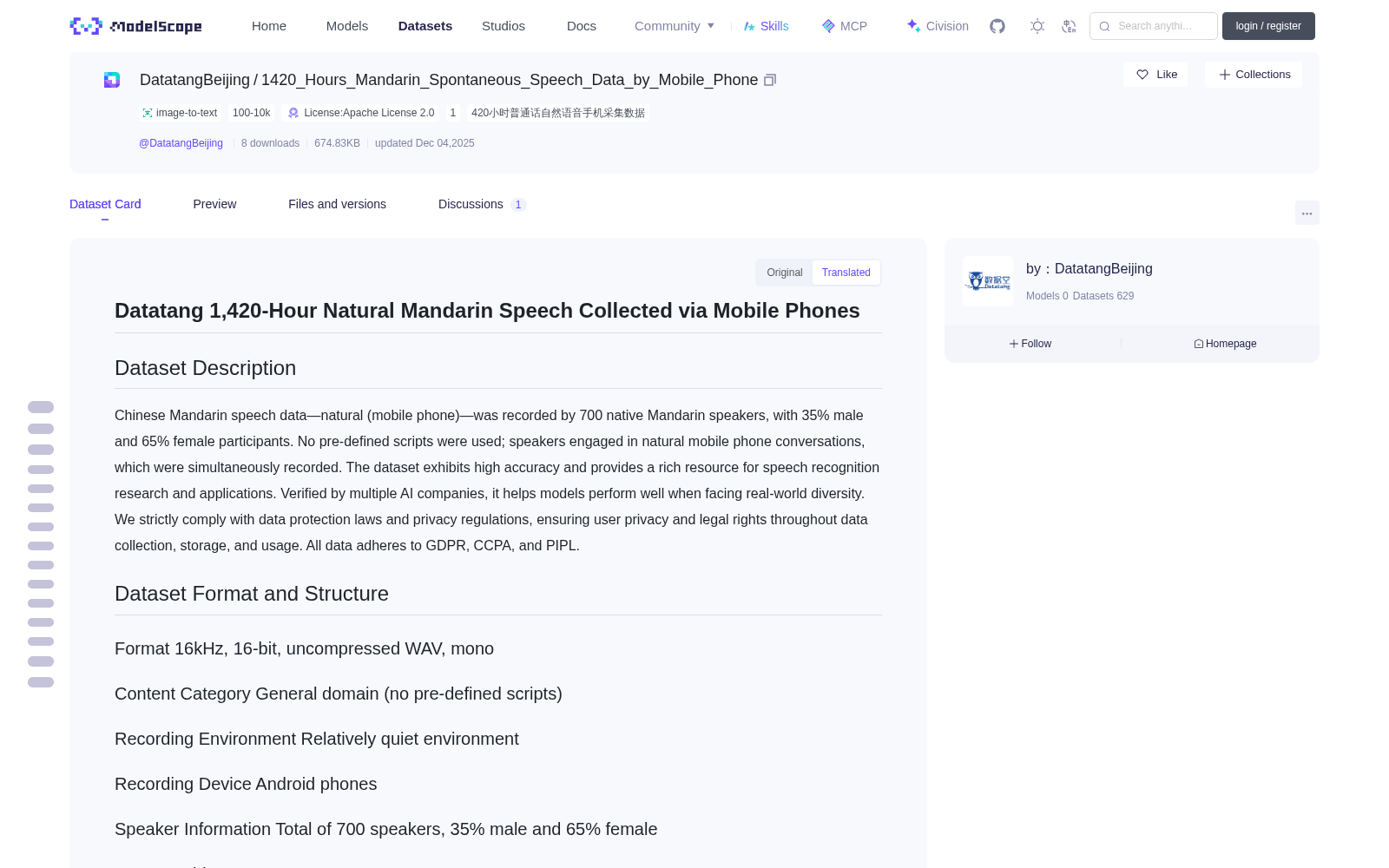Click the Datatang organization logo thumbnail
The image size is (1389, 868).
tap(988, 281)
